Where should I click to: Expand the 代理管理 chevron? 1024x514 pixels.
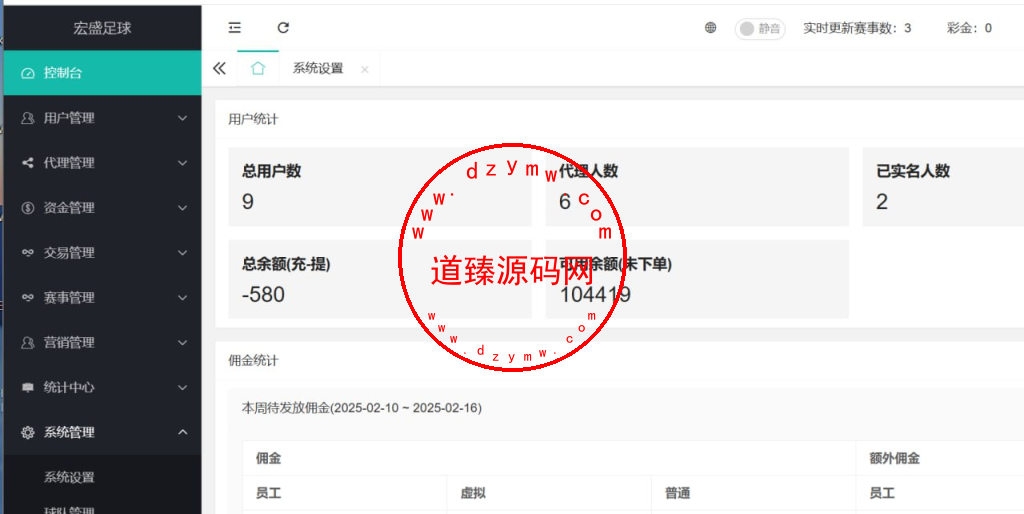click(183, 163)
